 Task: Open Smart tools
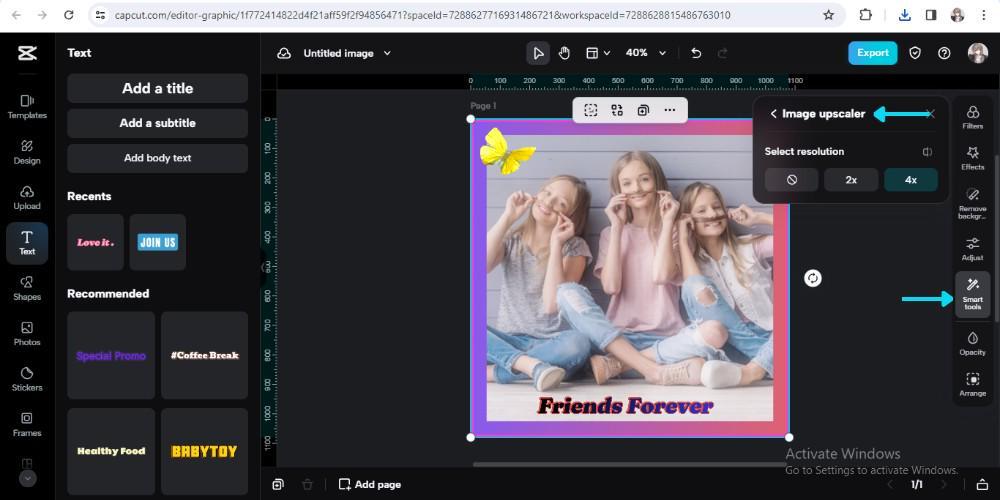tap(973, 295)
